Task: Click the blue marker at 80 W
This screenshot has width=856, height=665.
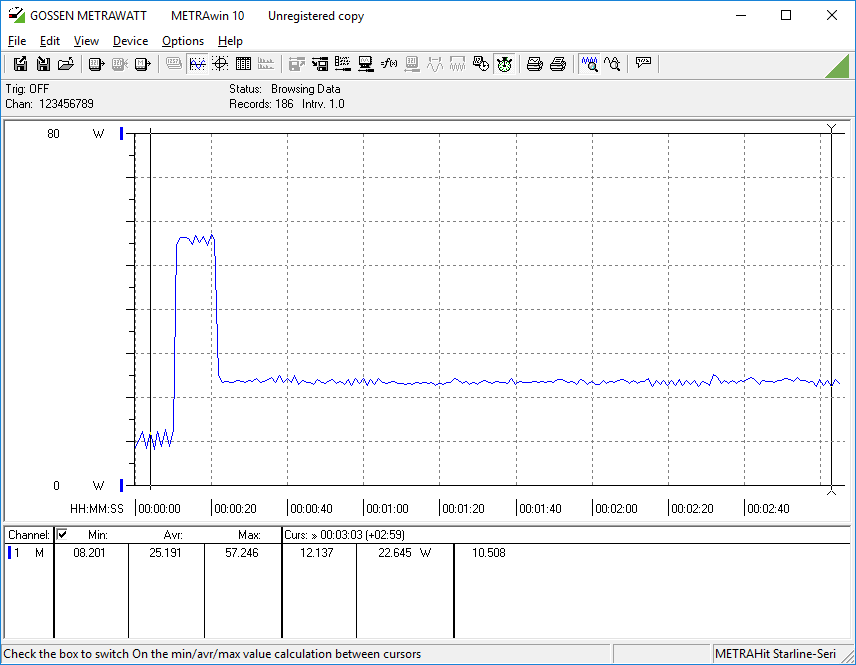Action: [x=122, y=133]
